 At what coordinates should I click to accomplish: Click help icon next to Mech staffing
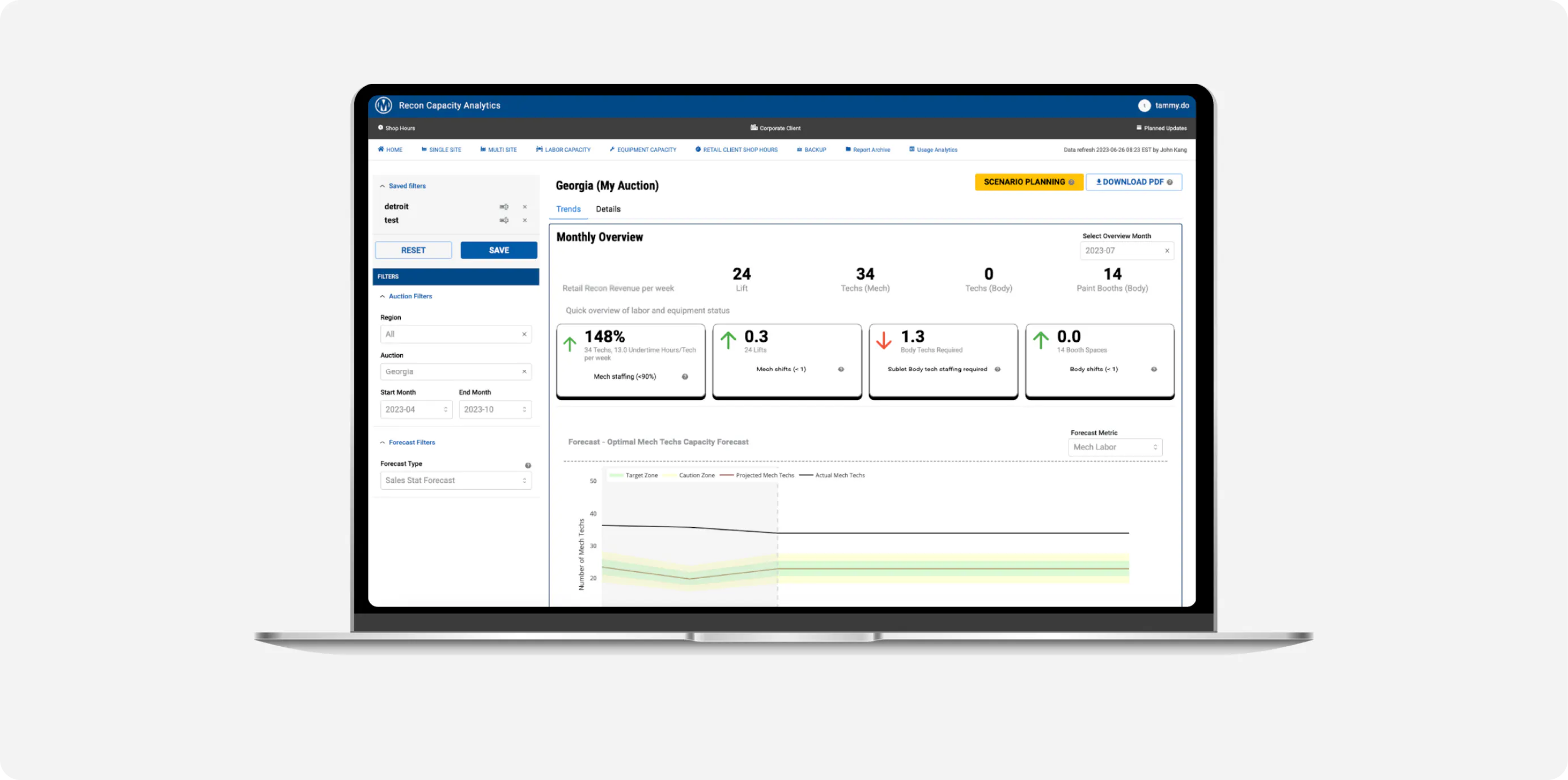click(x=685, y=377)
